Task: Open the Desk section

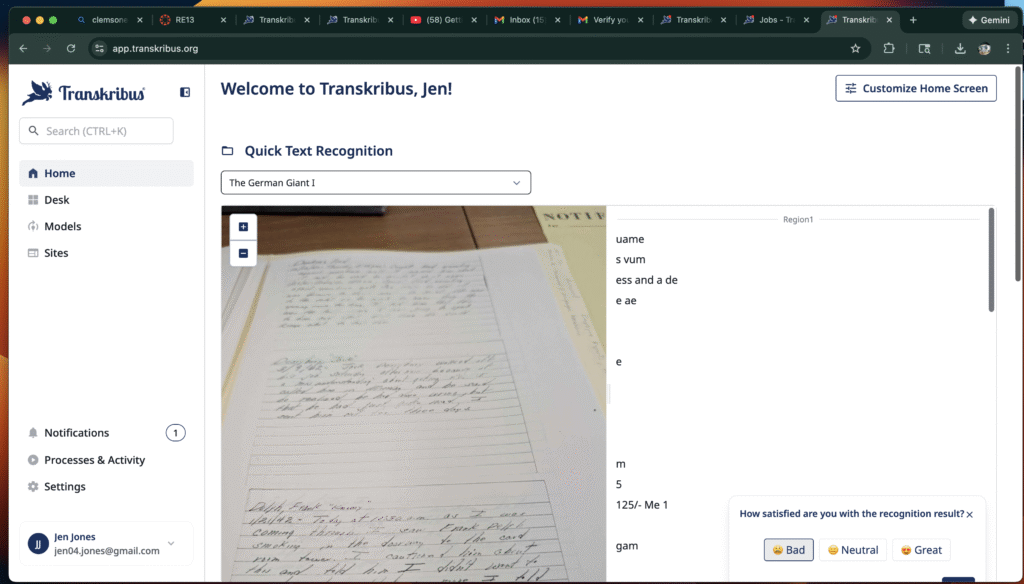Action: click(57, 200)
